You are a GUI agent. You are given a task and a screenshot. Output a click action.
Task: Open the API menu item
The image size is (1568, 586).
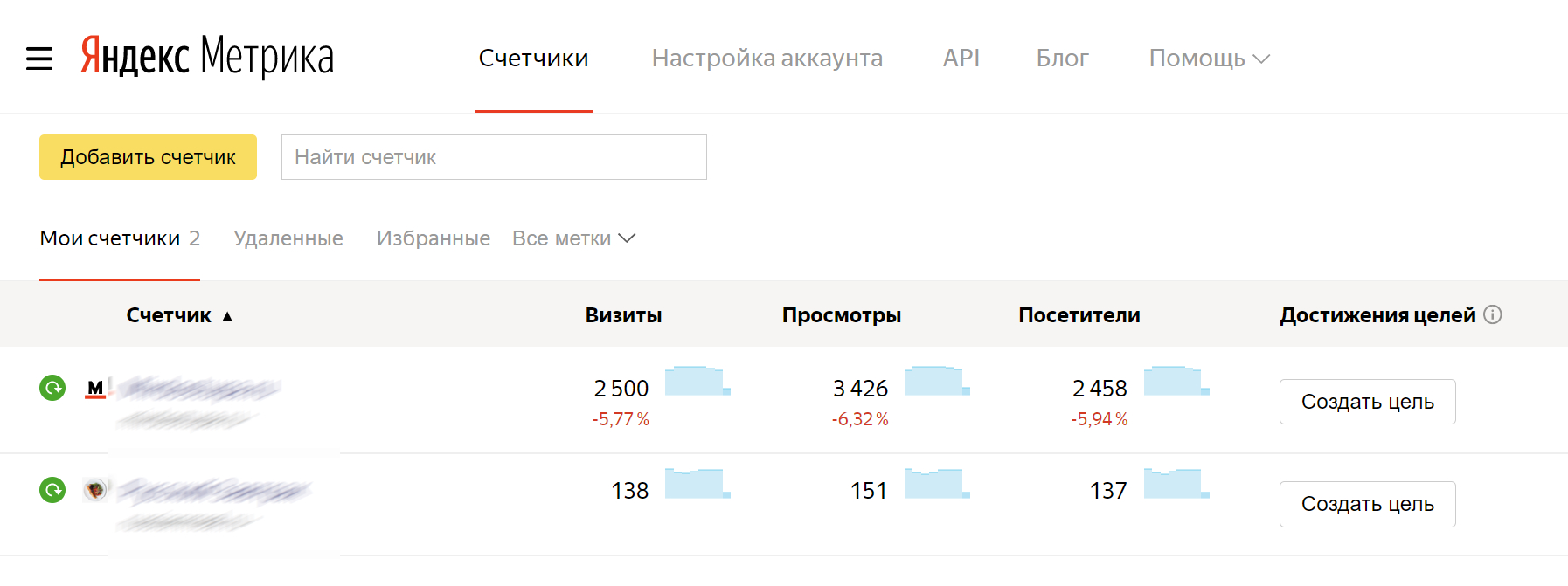pyautogui.click(x=961, y=59)
